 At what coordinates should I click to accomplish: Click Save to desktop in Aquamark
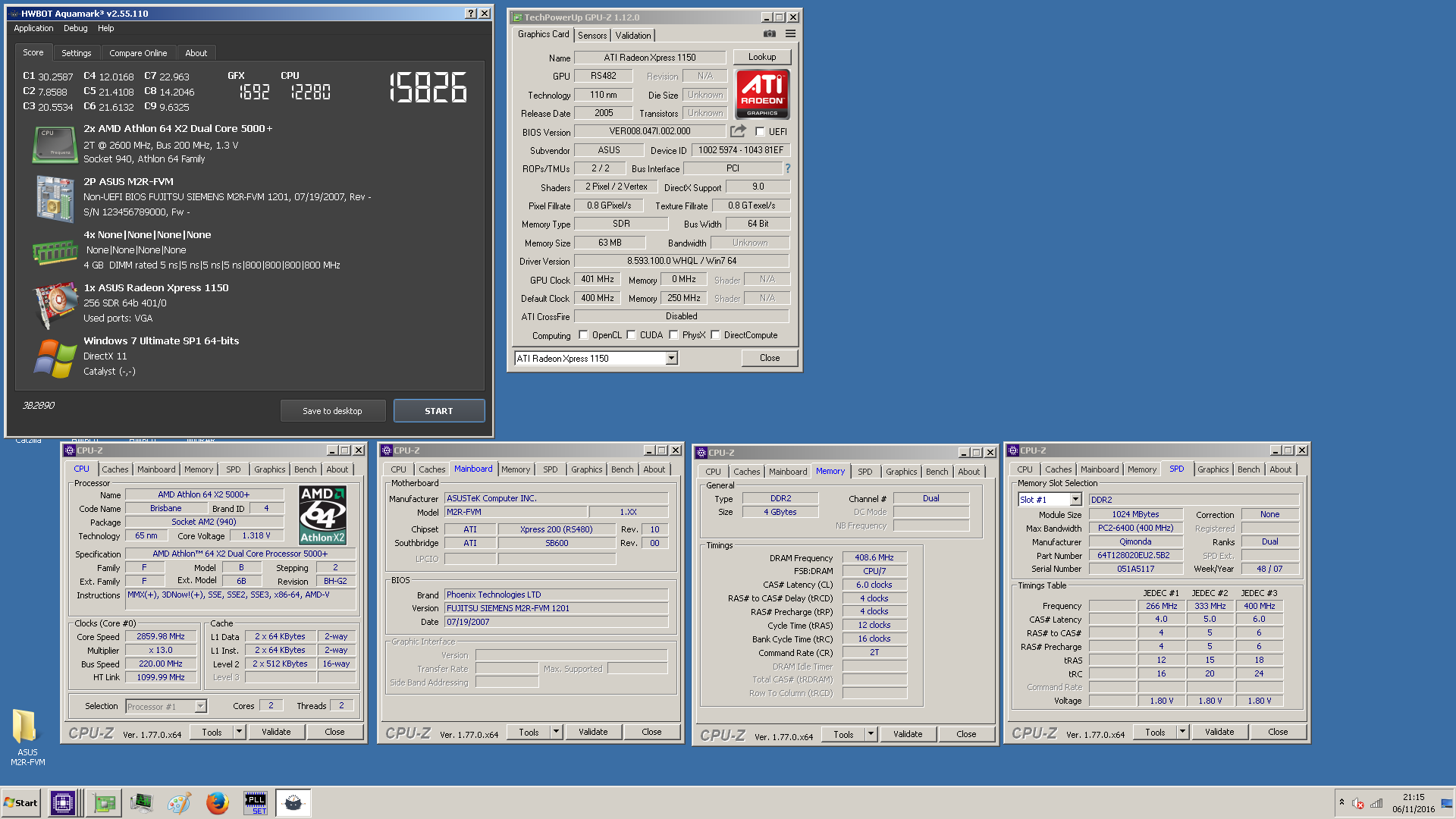pyautogui.click(x=332, y=411)
